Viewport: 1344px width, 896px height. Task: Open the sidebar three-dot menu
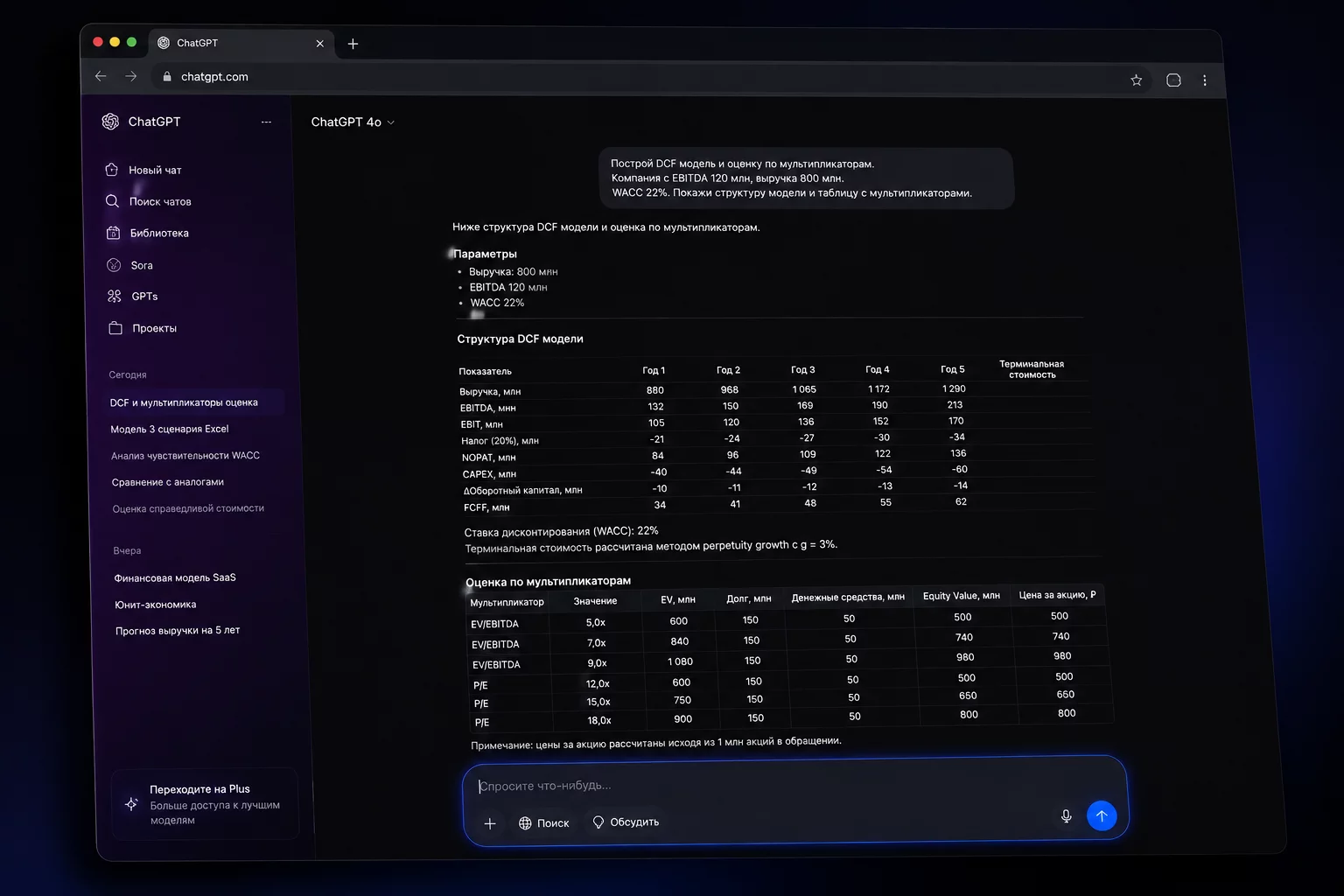[x=266, y=122]
